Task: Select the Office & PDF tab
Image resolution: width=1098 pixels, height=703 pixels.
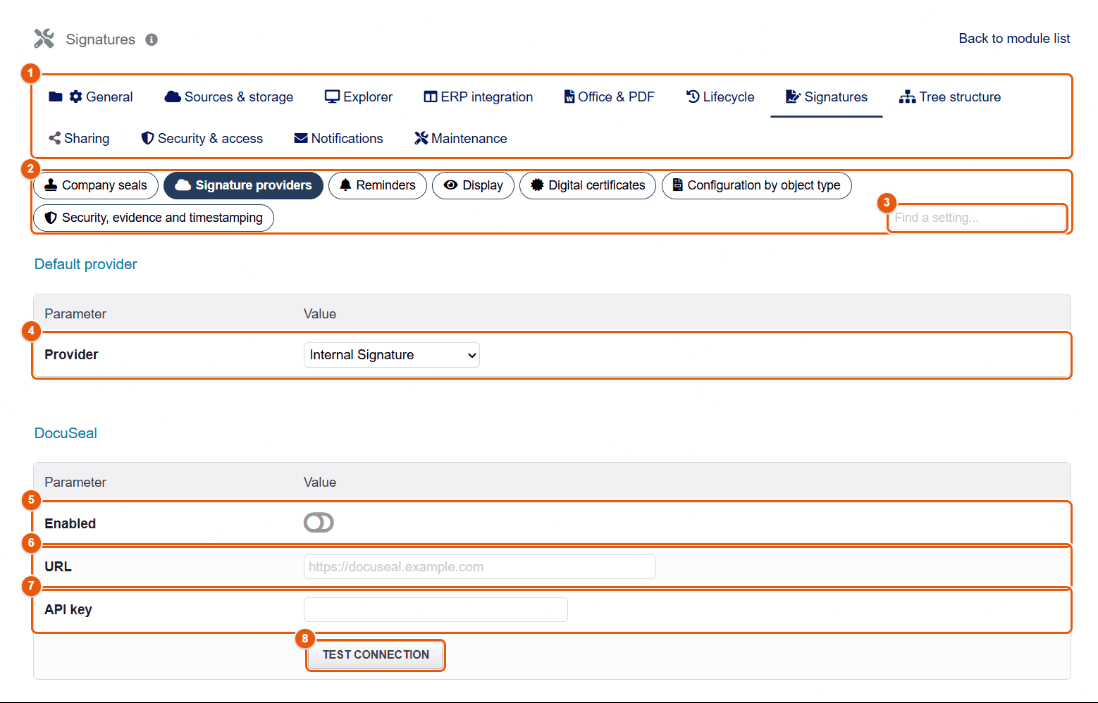Action: point(609,97)
